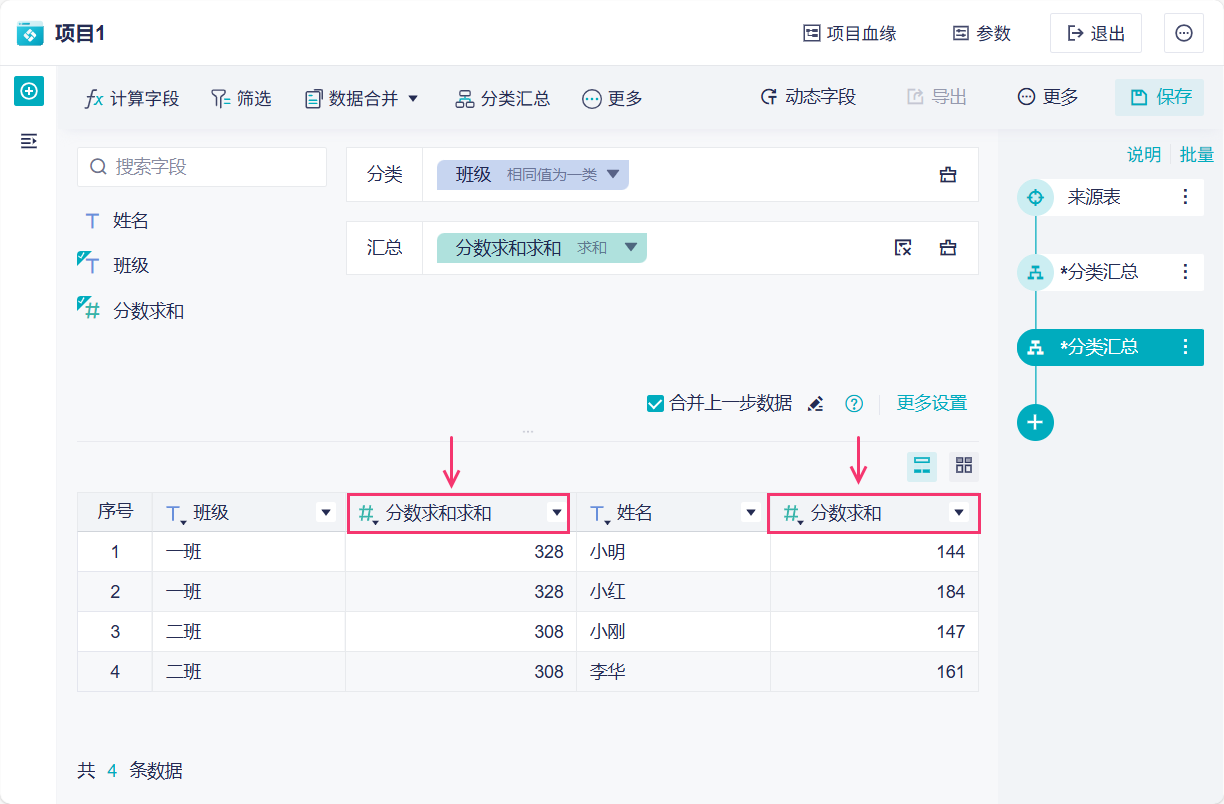Uncheck 合并上一步数据 checkbox
Screen dimensions: 1224x804
pos(656,404)
